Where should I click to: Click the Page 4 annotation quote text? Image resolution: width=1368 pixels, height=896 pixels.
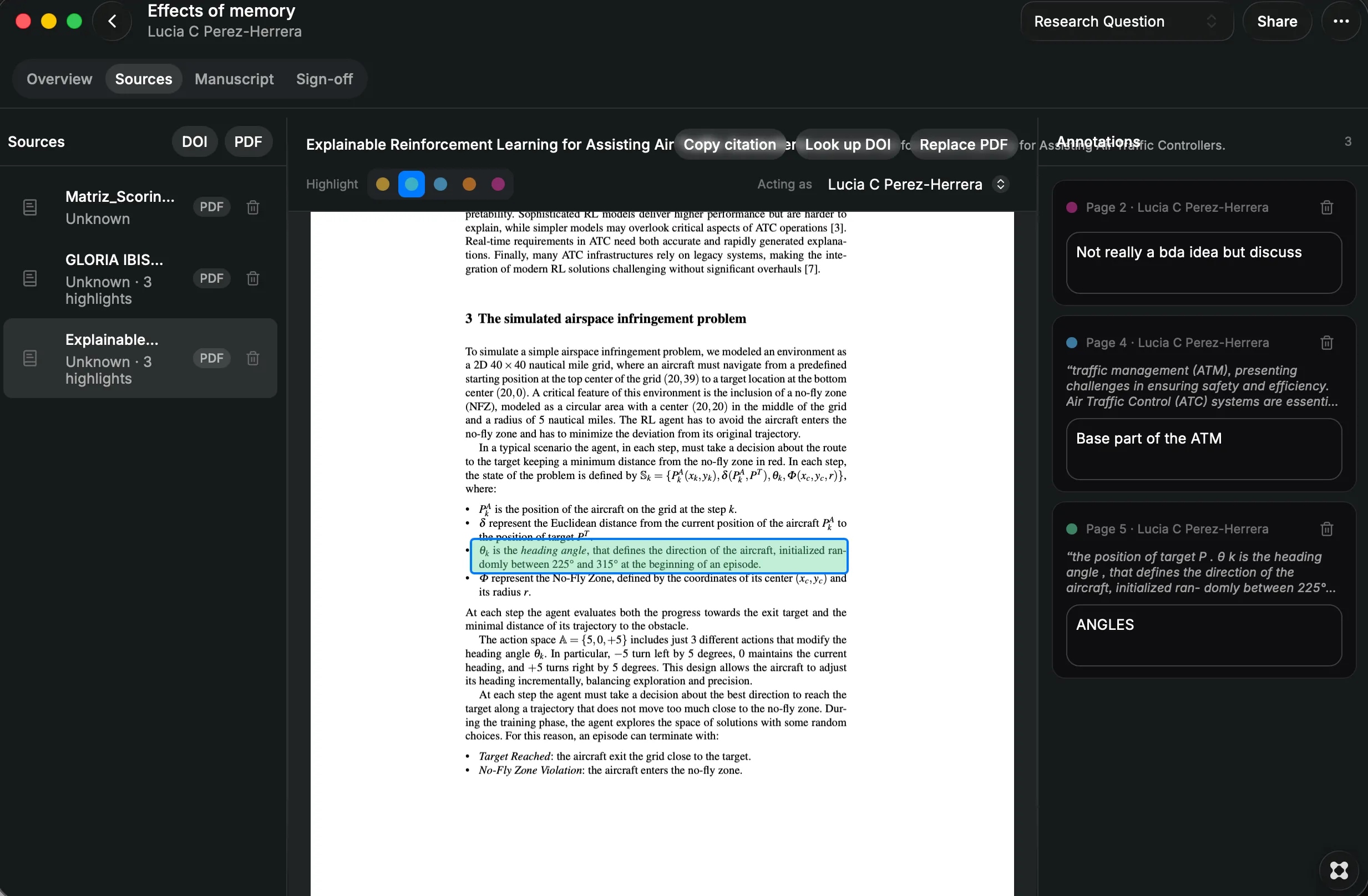tap(1202, 386)
